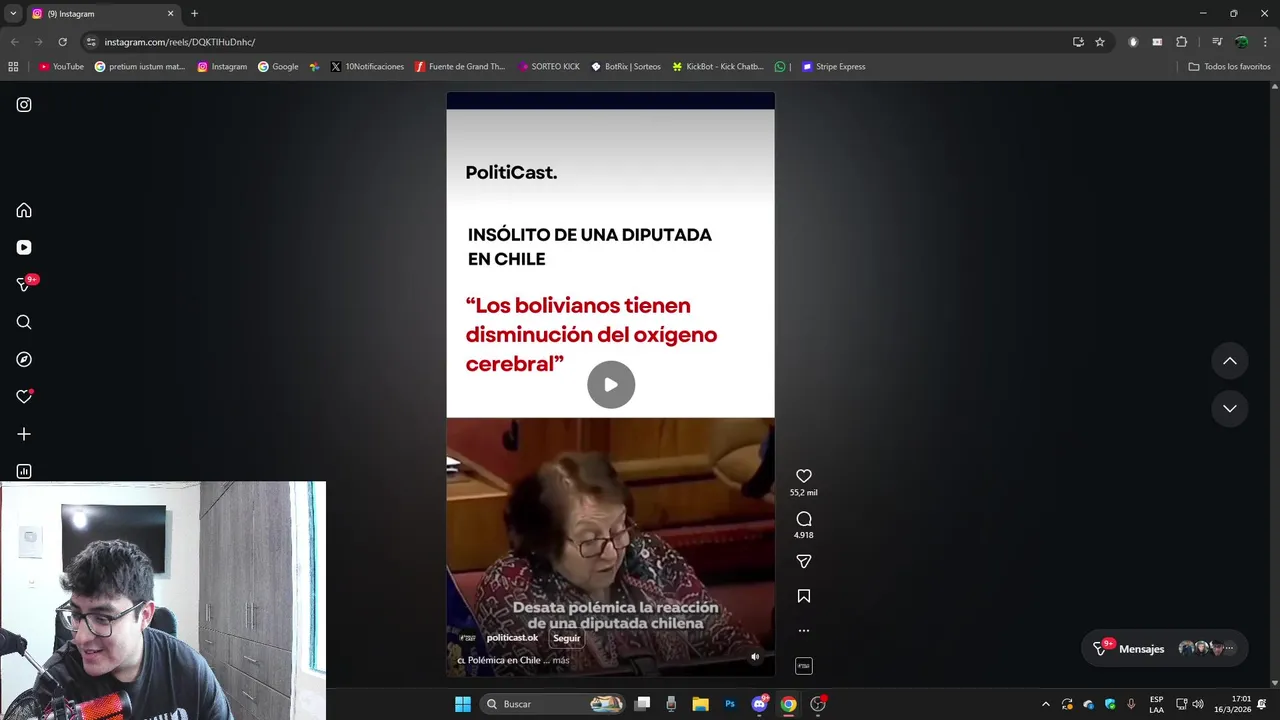
Task: Go to the previous reel
Action: tap(1230, 361)
